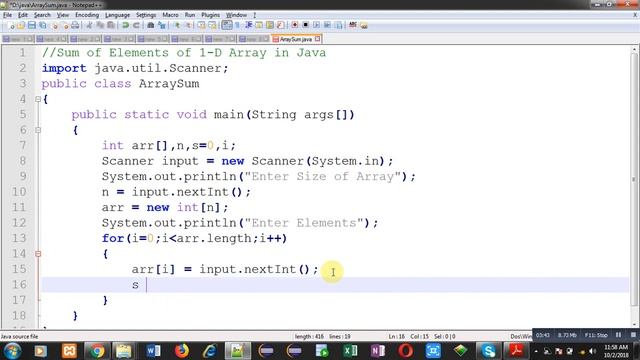This screenshot has height=360, width=640.
Task: Open the View menu
Action: pyautogui.click(x=62, y=15)
